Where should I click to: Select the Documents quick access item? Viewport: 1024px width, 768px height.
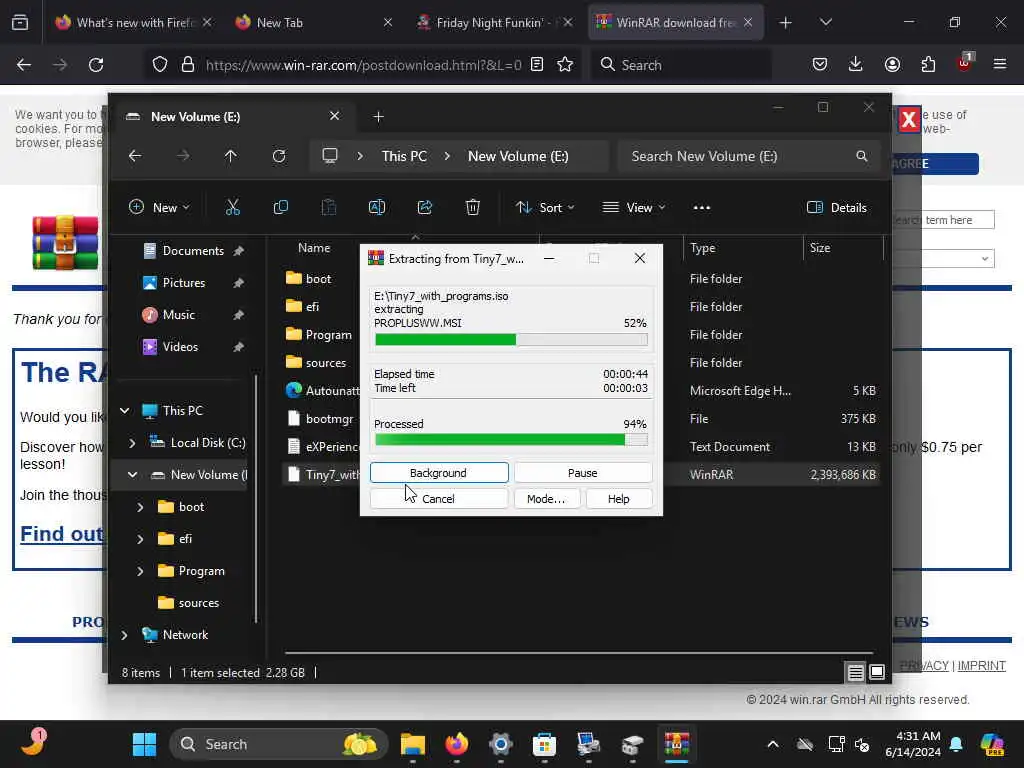click(x=193, y=251)
